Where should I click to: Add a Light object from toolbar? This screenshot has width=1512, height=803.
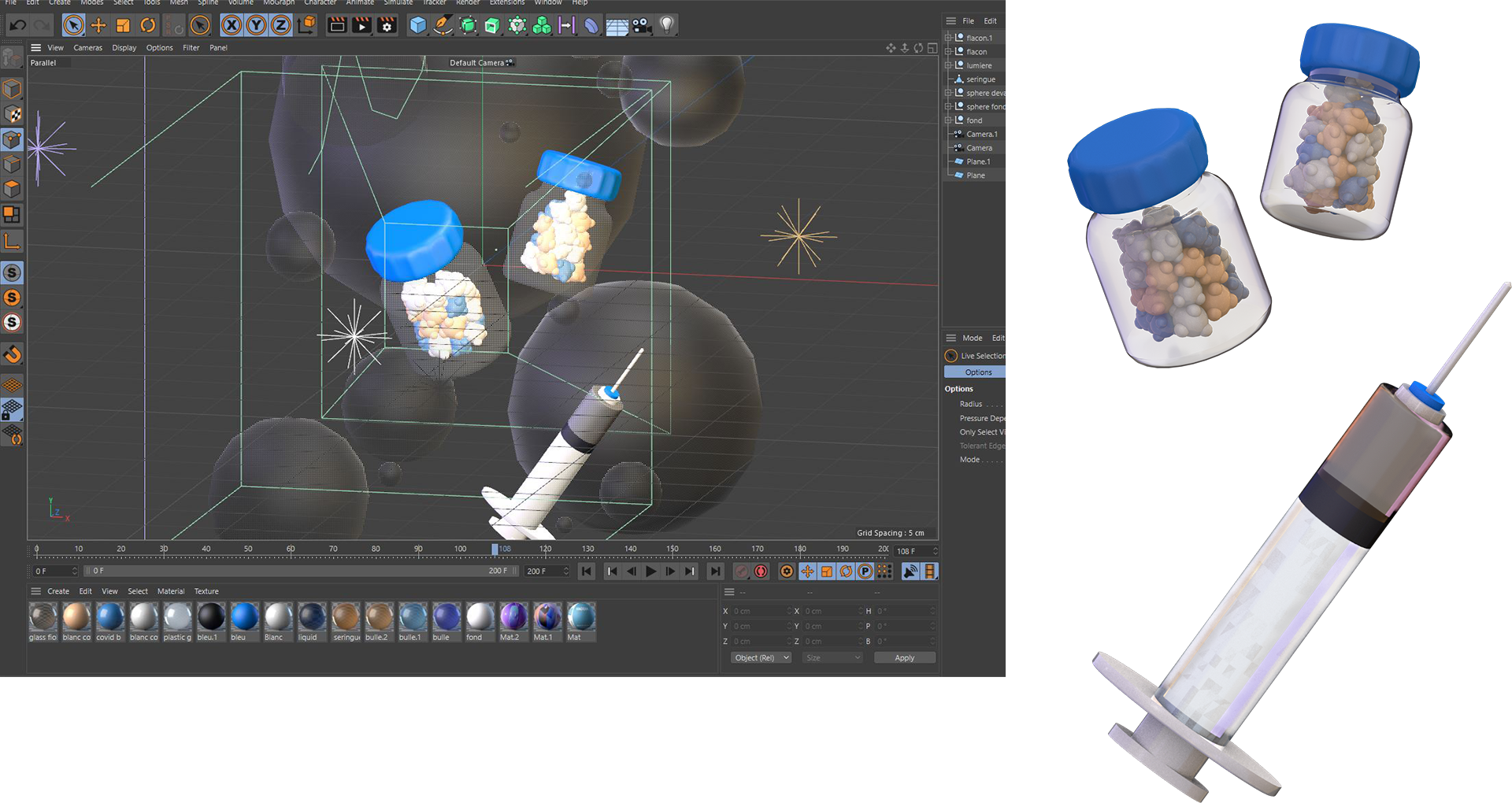click(667, 25)
